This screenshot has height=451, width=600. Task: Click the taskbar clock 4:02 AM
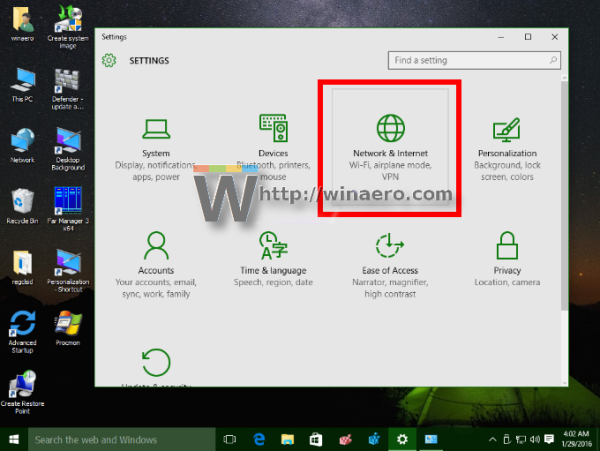[x=576, y=439]
